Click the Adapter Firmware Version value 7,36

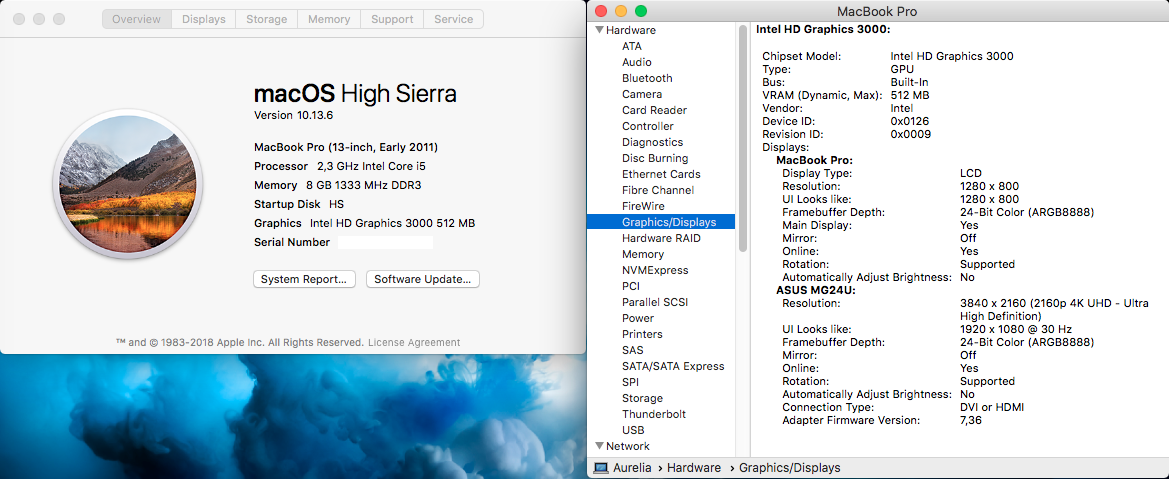click(971, 420)
